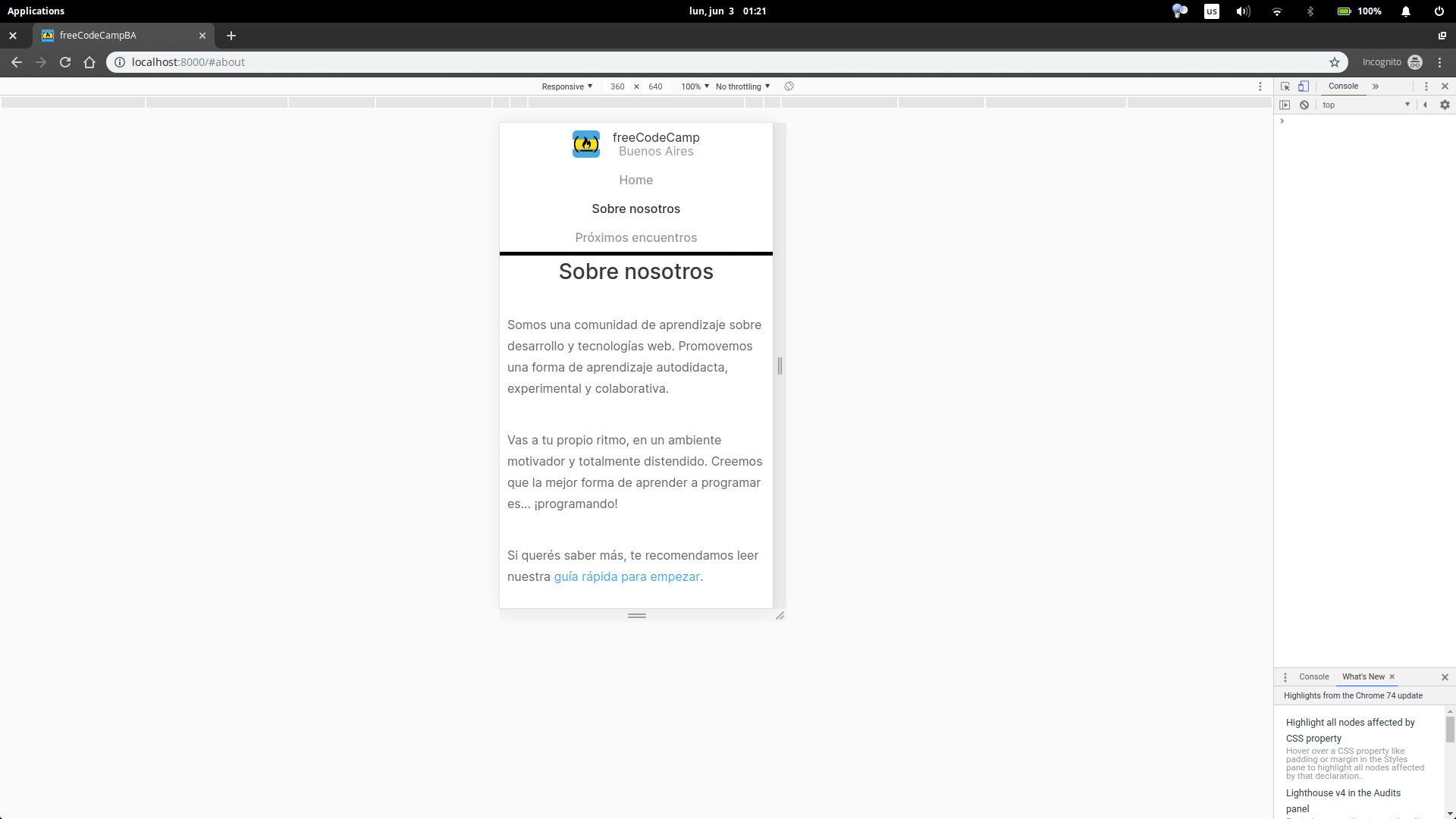Viewport: 1456px width, 819px height.
Task: Click the rotate screen orientation icon
Action: [789, 86]
